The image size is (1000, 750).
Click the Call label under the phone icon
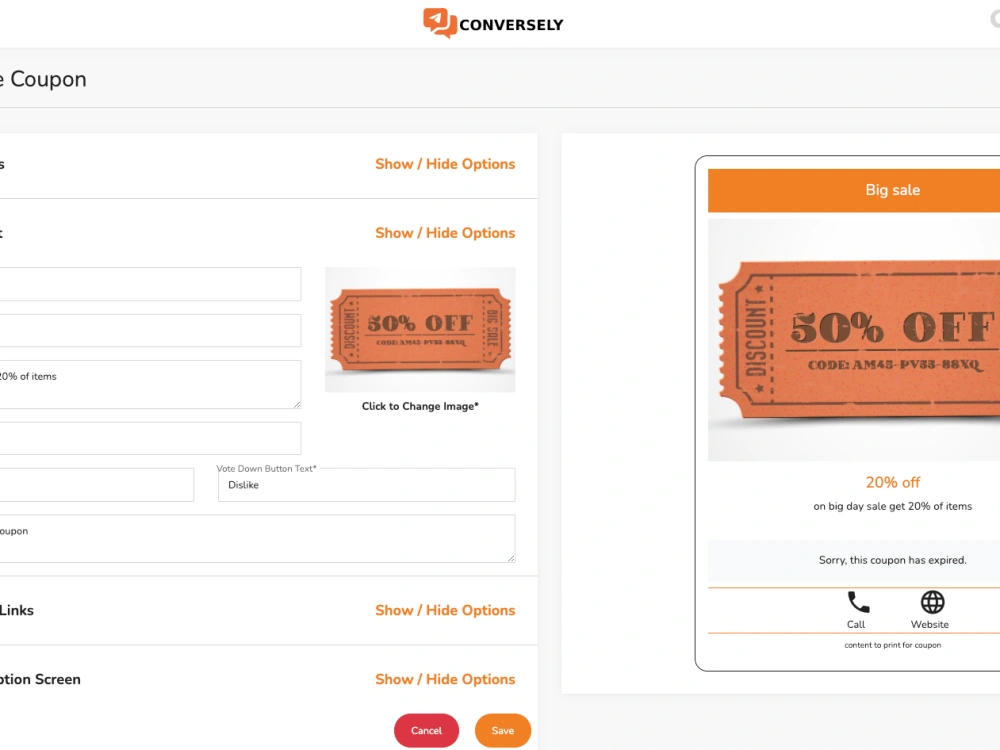(x=856, y=624)
